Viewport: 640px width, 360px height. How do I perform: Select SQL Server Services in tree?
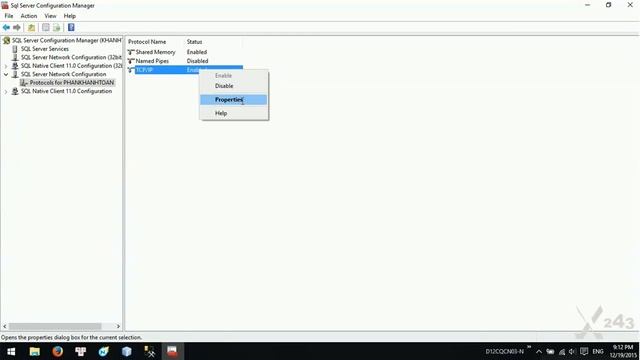pyautogui.click(x=44, y=49)
